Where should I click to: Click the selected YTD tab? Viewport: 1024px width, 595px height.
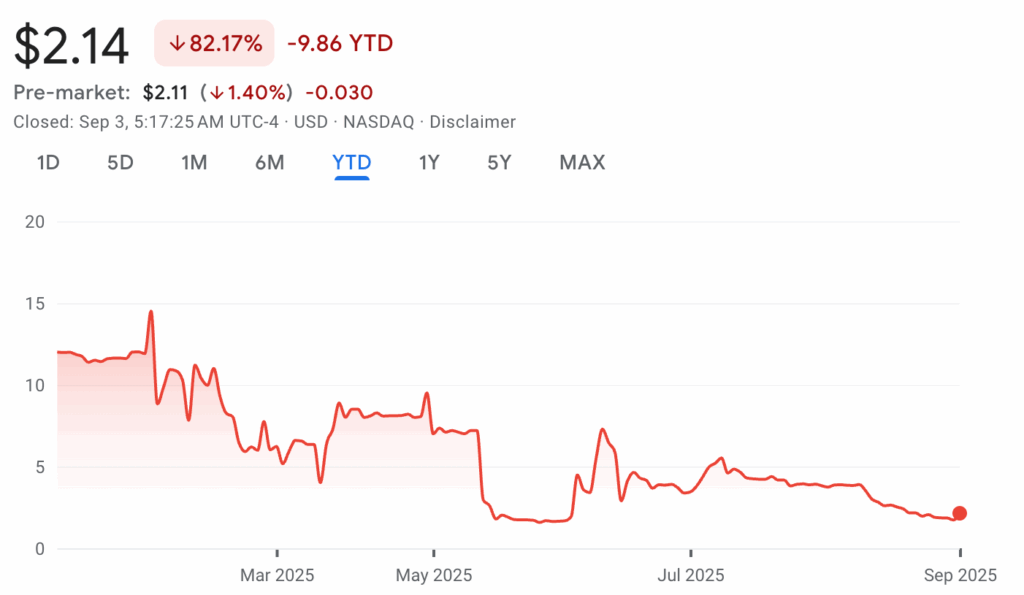point(352,162)
